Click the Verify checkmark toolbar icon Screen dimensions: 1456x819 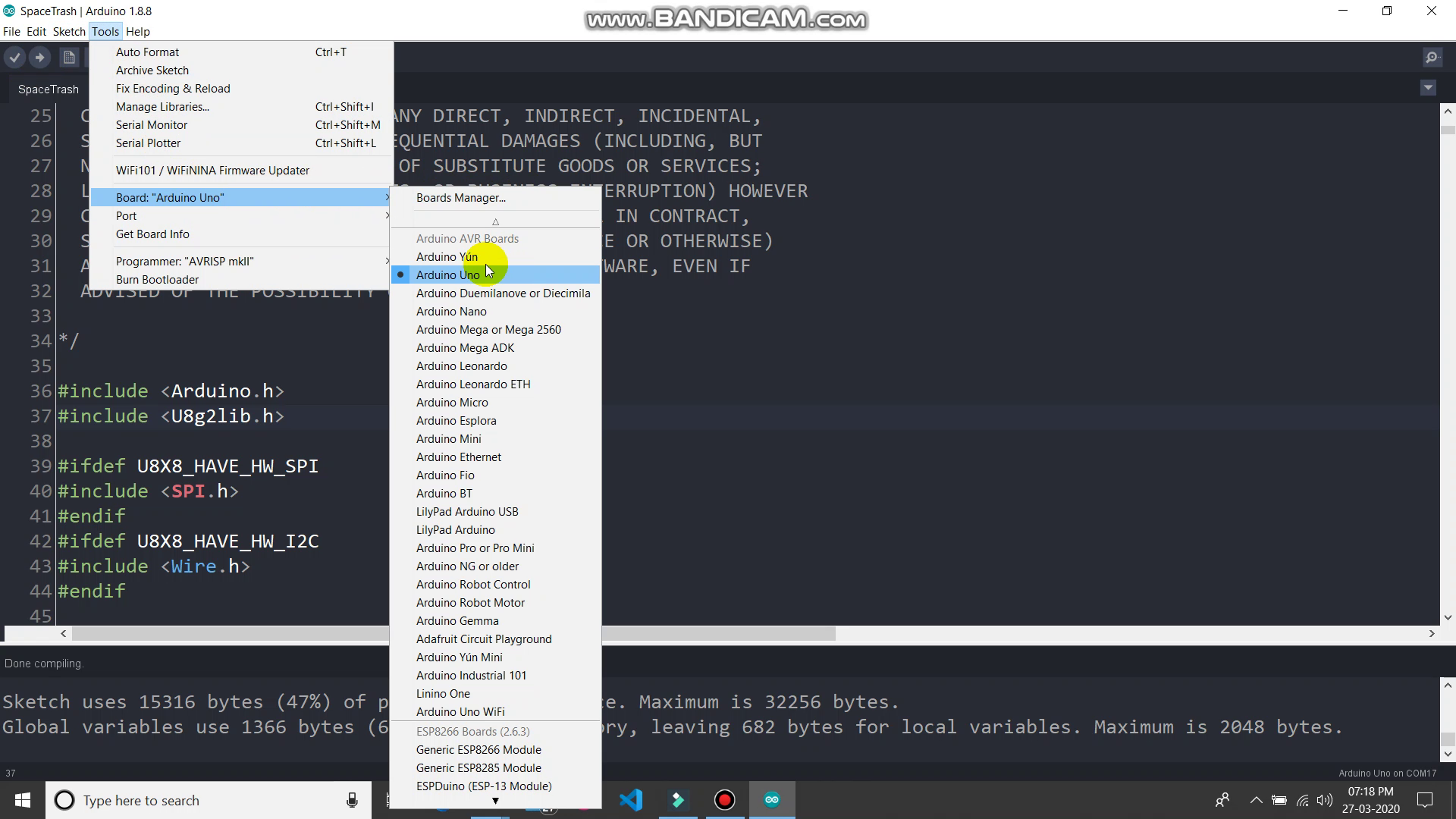[14, 57]
